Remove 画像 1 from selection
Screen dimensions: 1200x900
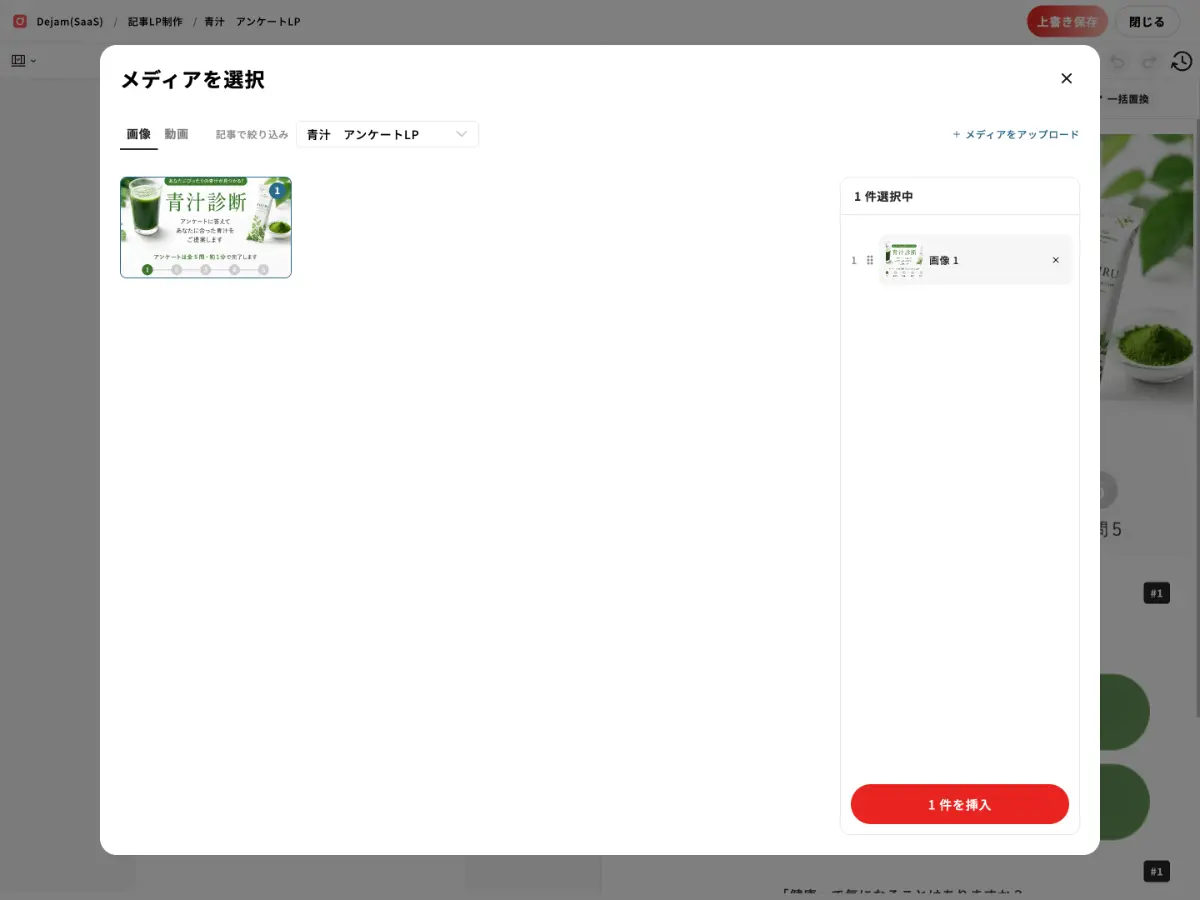(1055, 260)
